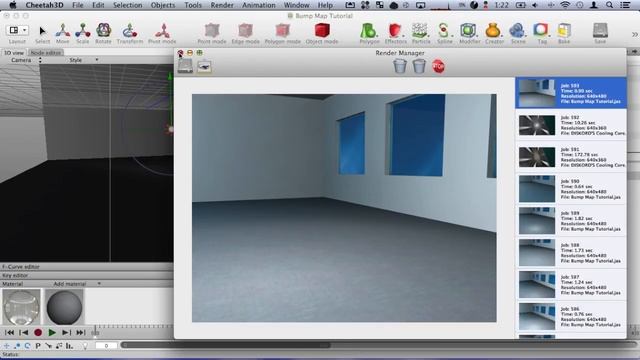The image size is (640, 360).
Task: Select the Move tool in toolbar
Action: point(62,31)
